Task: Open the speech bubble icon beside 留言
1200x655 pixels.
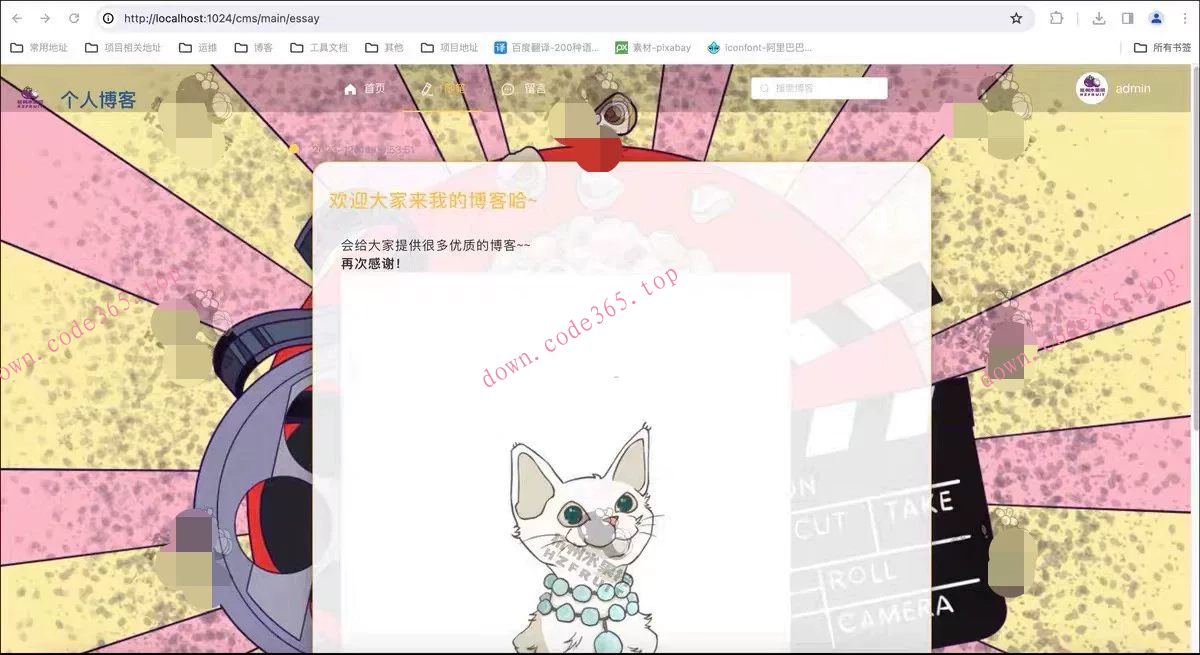Action: coord(509,88)
